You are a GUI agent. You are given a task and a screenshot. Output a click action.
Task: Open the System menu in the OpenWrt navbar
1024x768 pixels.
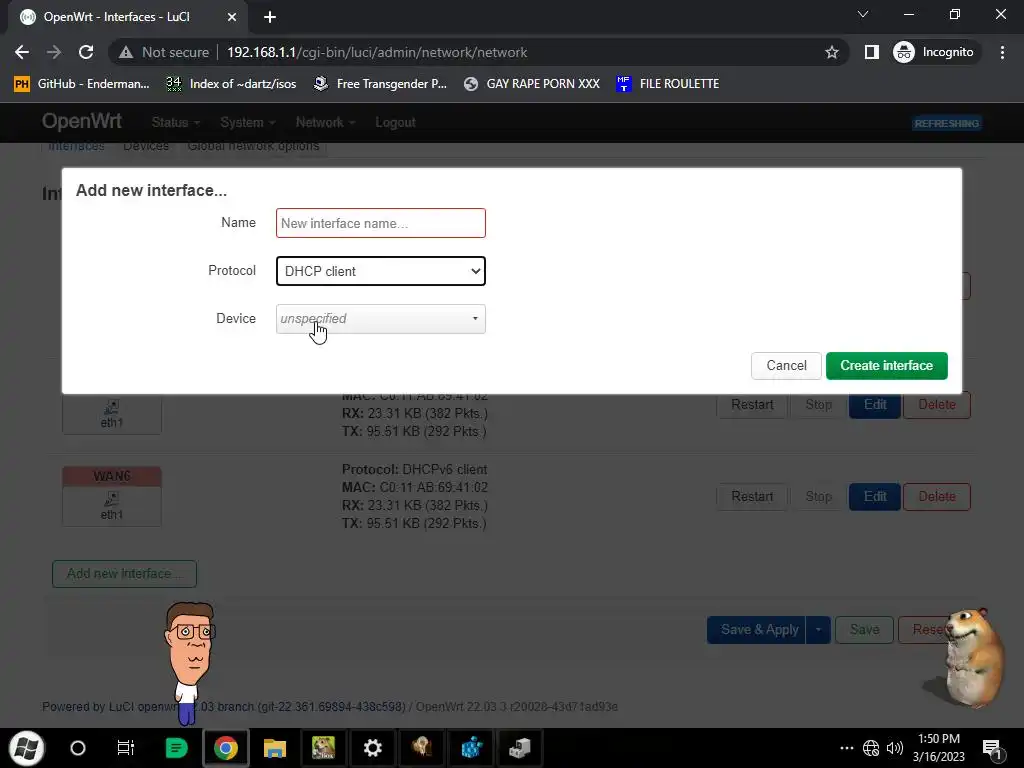[248, 123]
